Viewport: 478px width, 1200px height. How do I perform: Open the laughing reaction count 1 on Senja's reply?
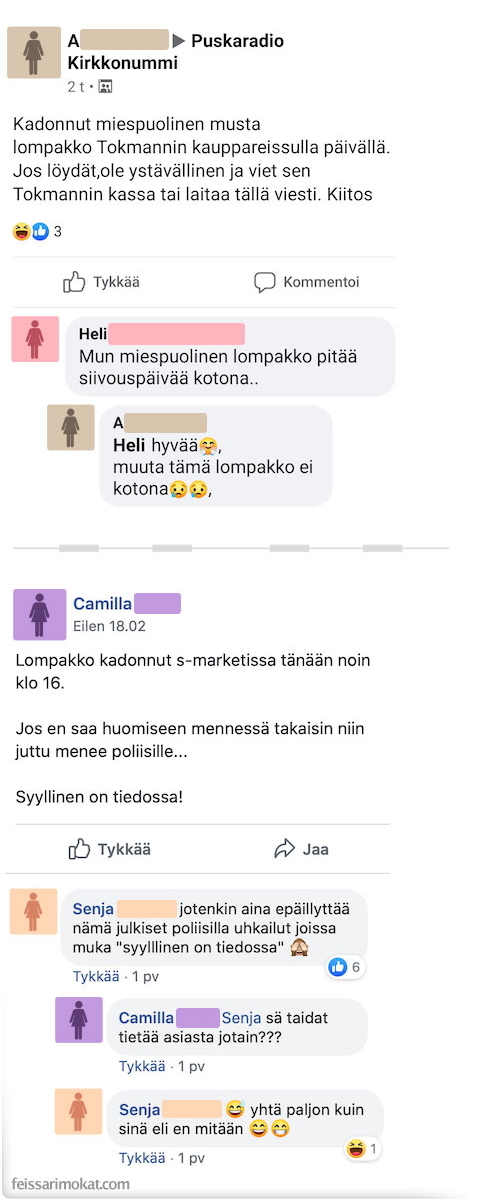[362, 1149]
